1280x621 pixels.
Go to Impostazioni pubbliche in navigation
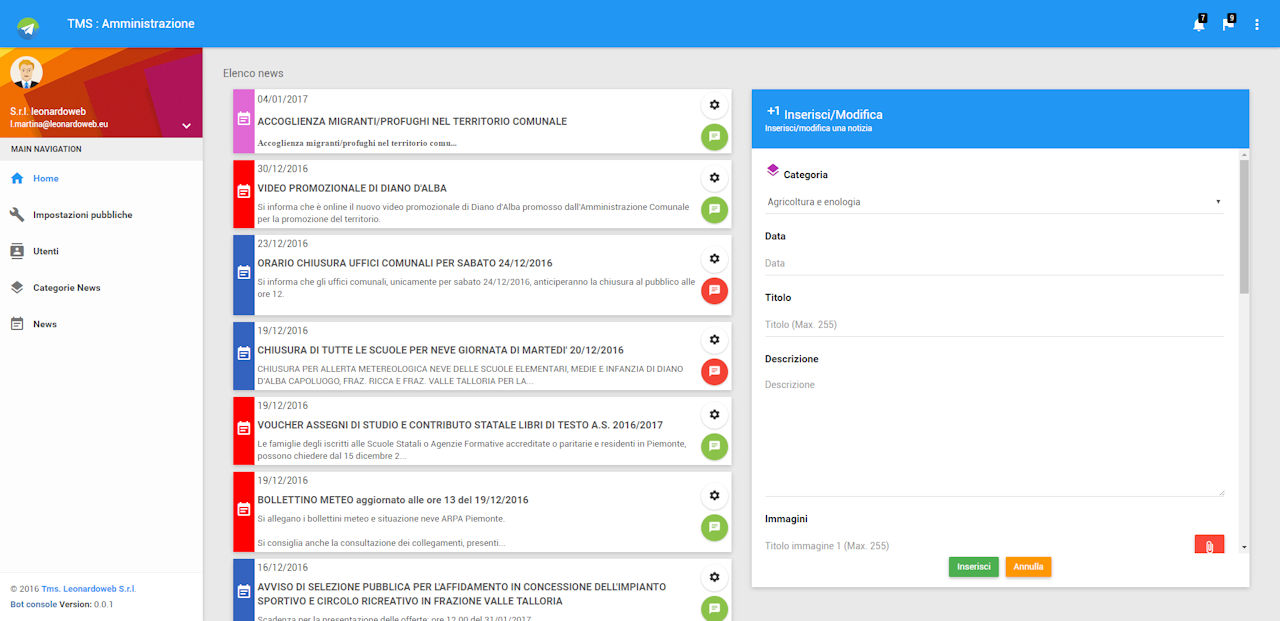pyautogui.click(x=82, y=215)
